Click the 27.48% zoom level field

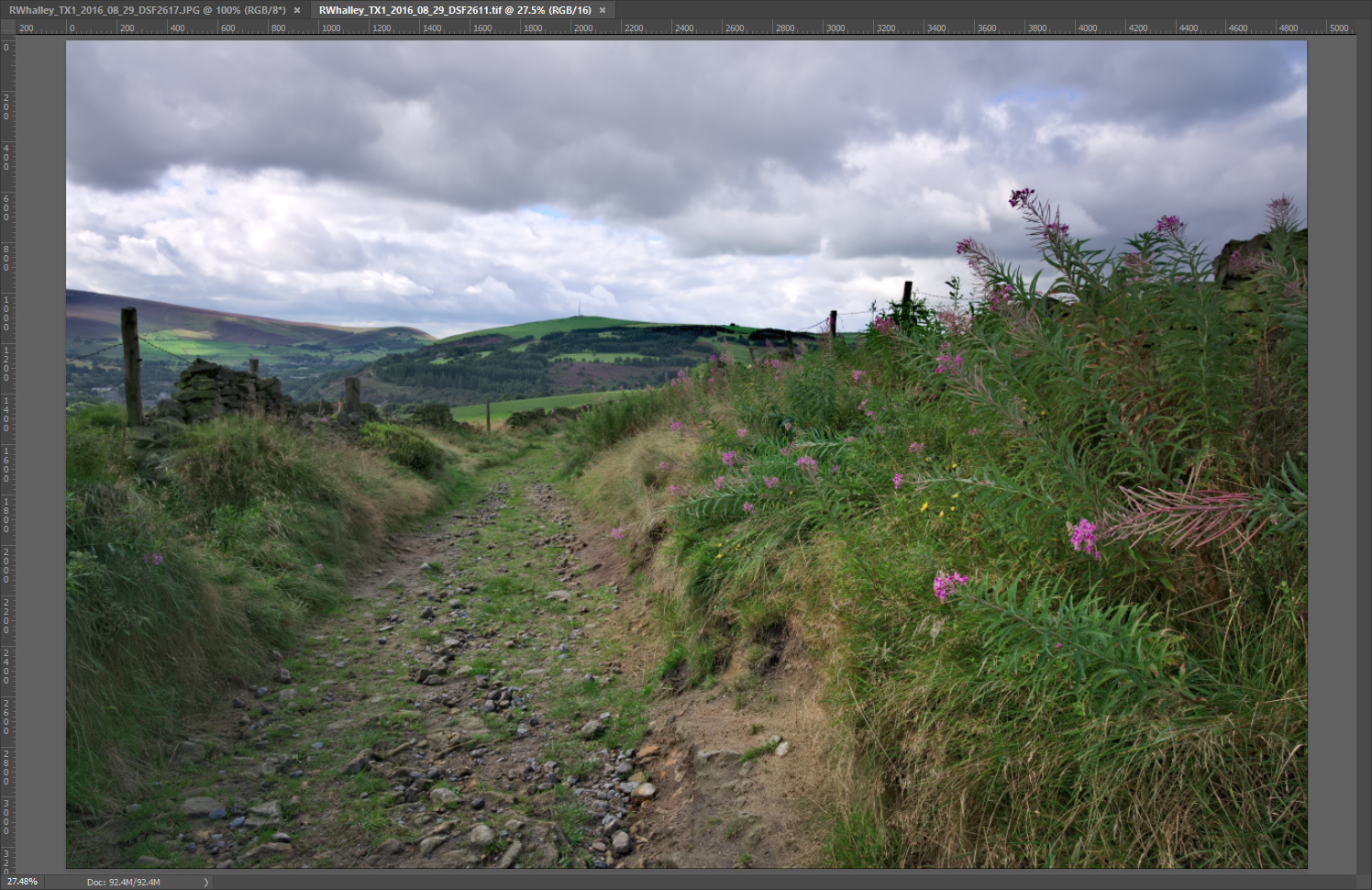pyautogui.click(x=23, y=882)
